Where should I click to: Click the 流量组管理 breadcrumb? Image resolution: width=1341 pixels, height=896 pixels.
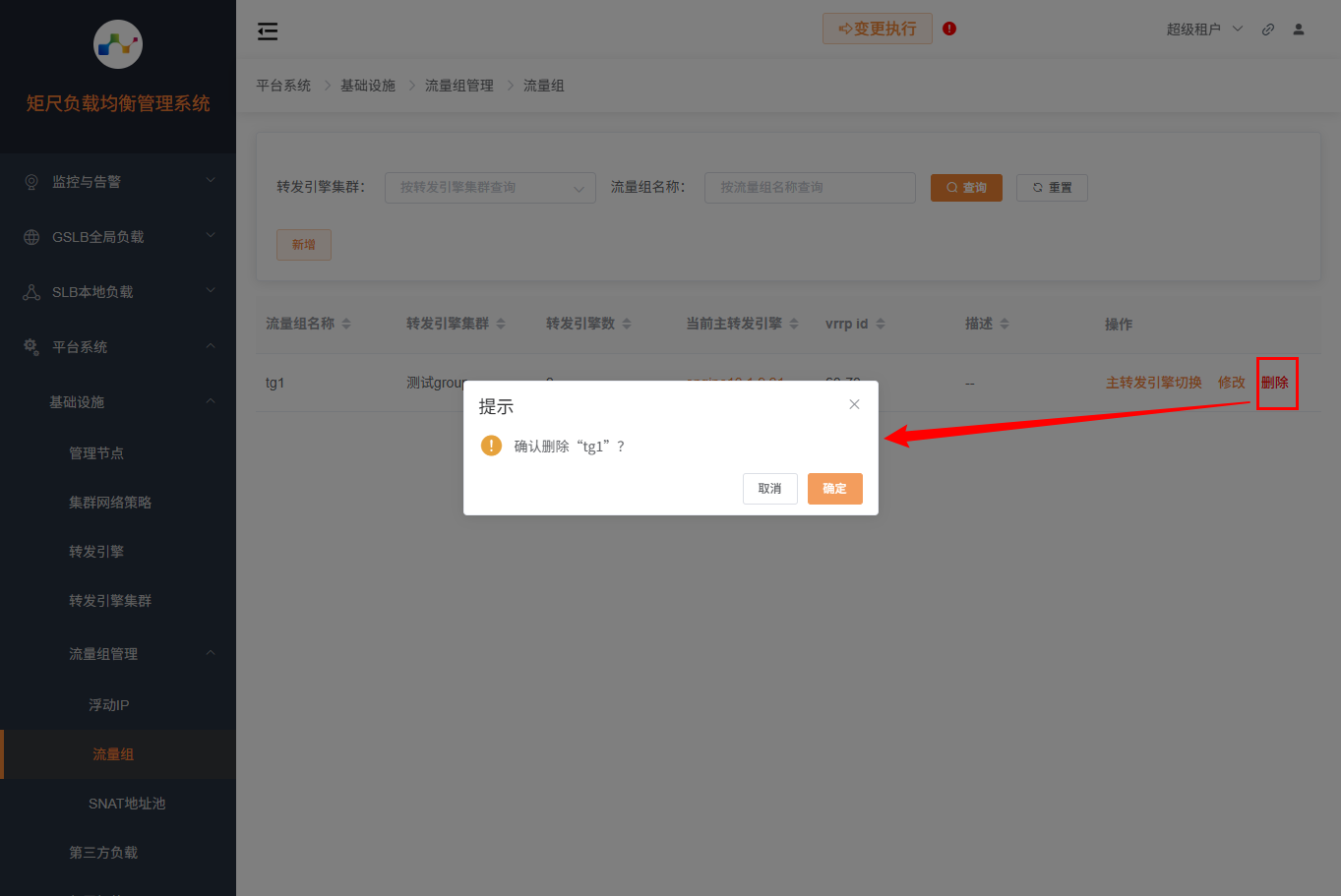459,86
